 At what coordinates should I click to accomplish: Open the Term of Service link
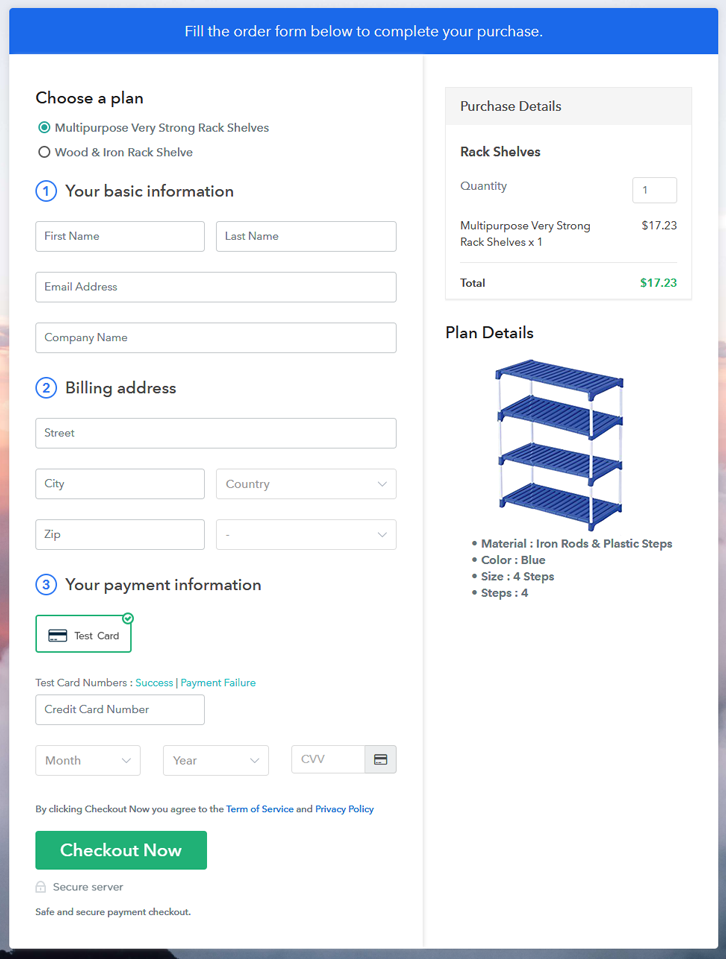coord(260,809)
